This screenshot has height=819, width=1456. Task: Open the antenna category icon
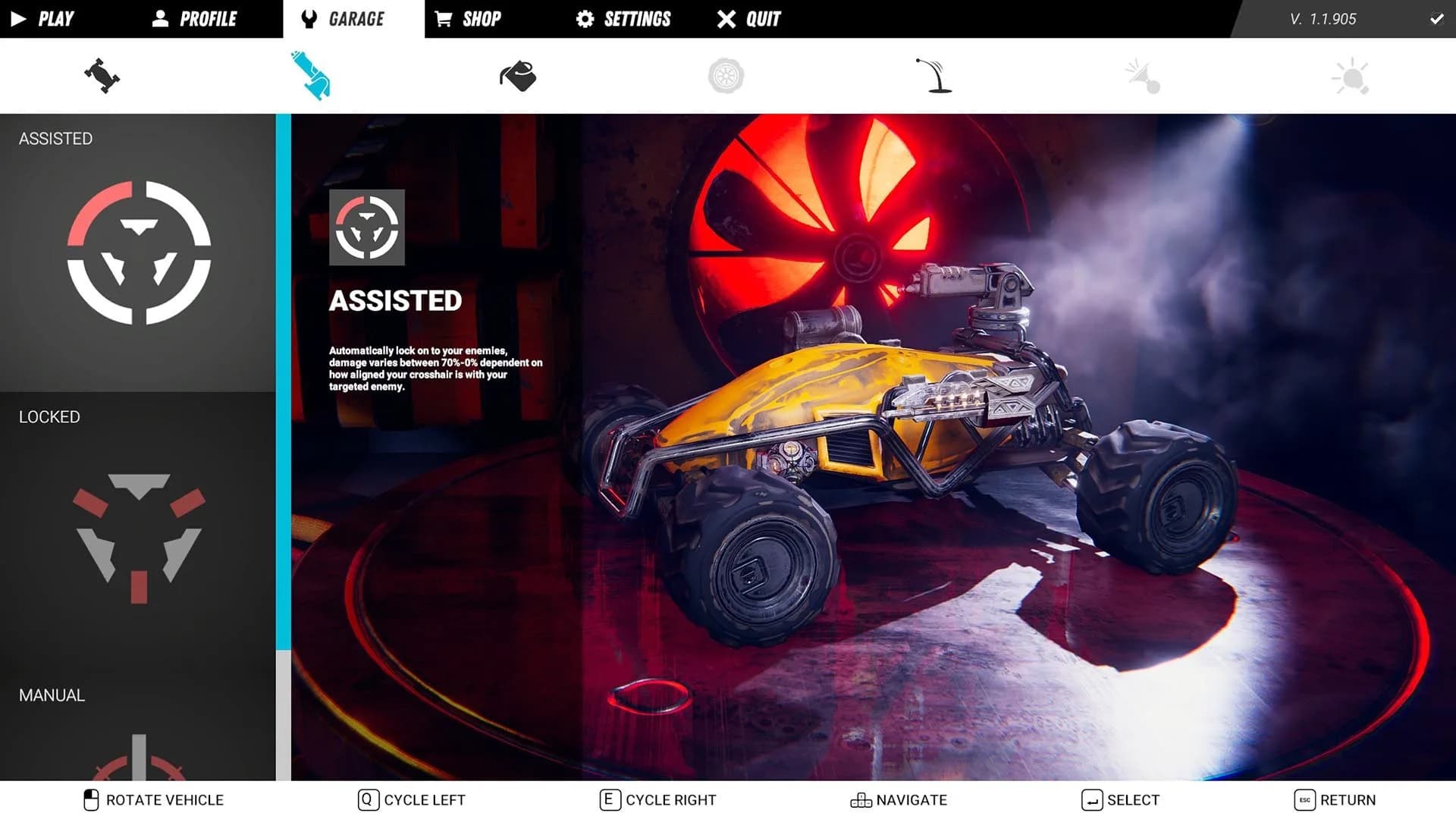pos(934,76)
